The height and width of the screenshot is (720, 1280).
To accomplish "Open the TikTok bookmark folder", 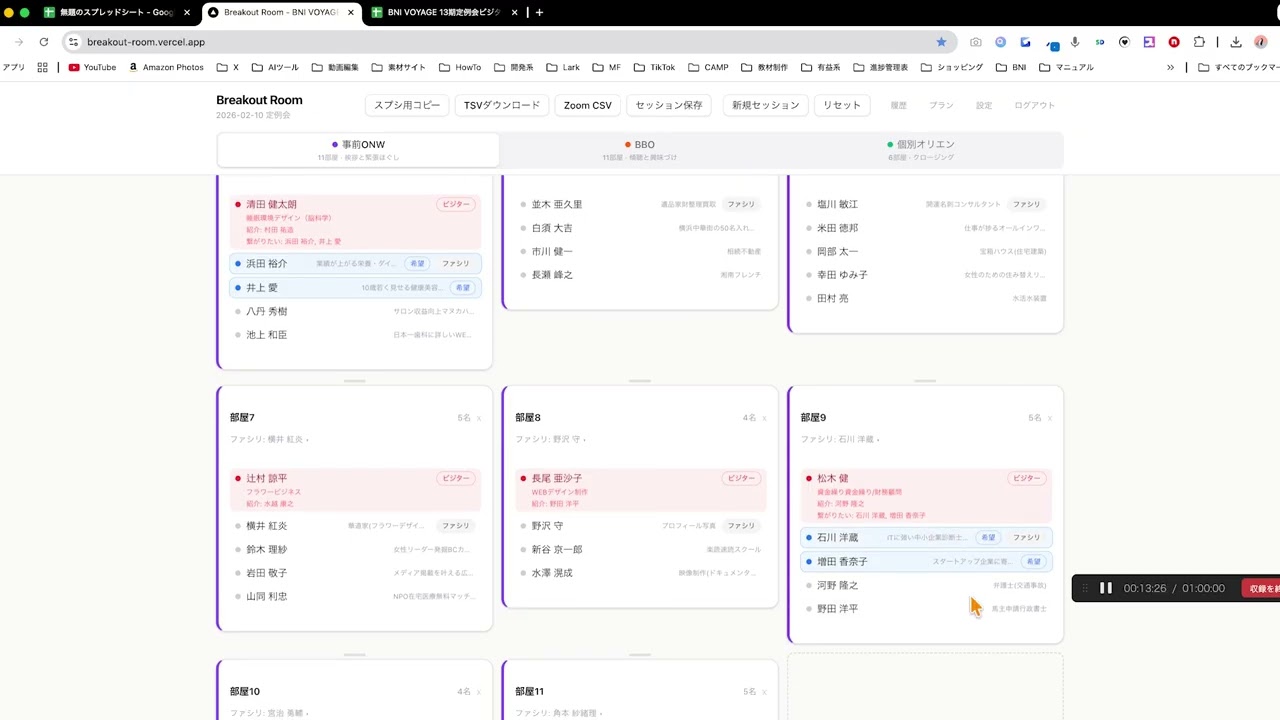I will (654, 67).
